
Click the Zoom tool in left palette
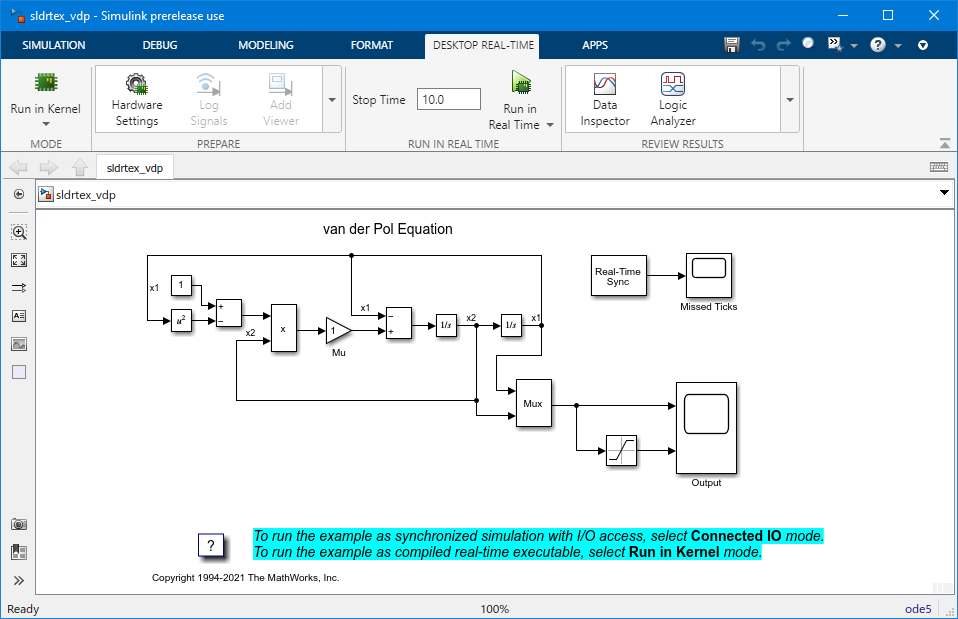point(19,232)
